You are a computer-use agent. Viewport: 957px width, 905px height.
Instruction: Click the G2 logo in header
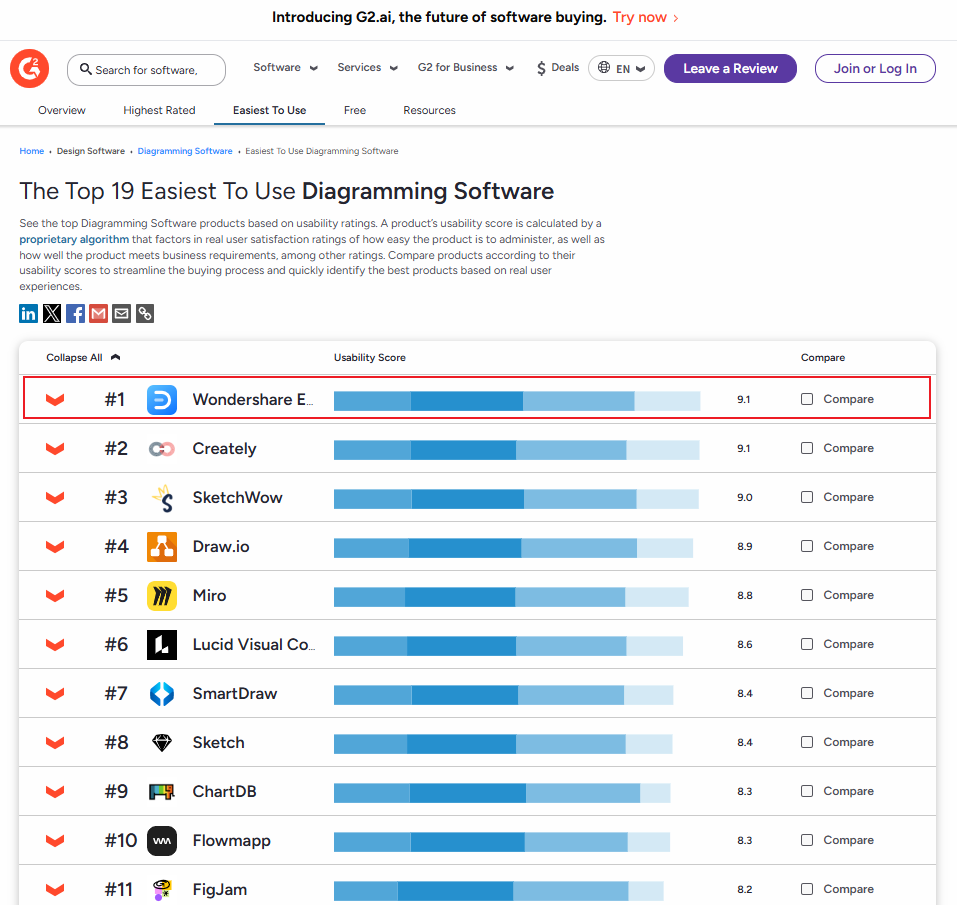(29, 69)
